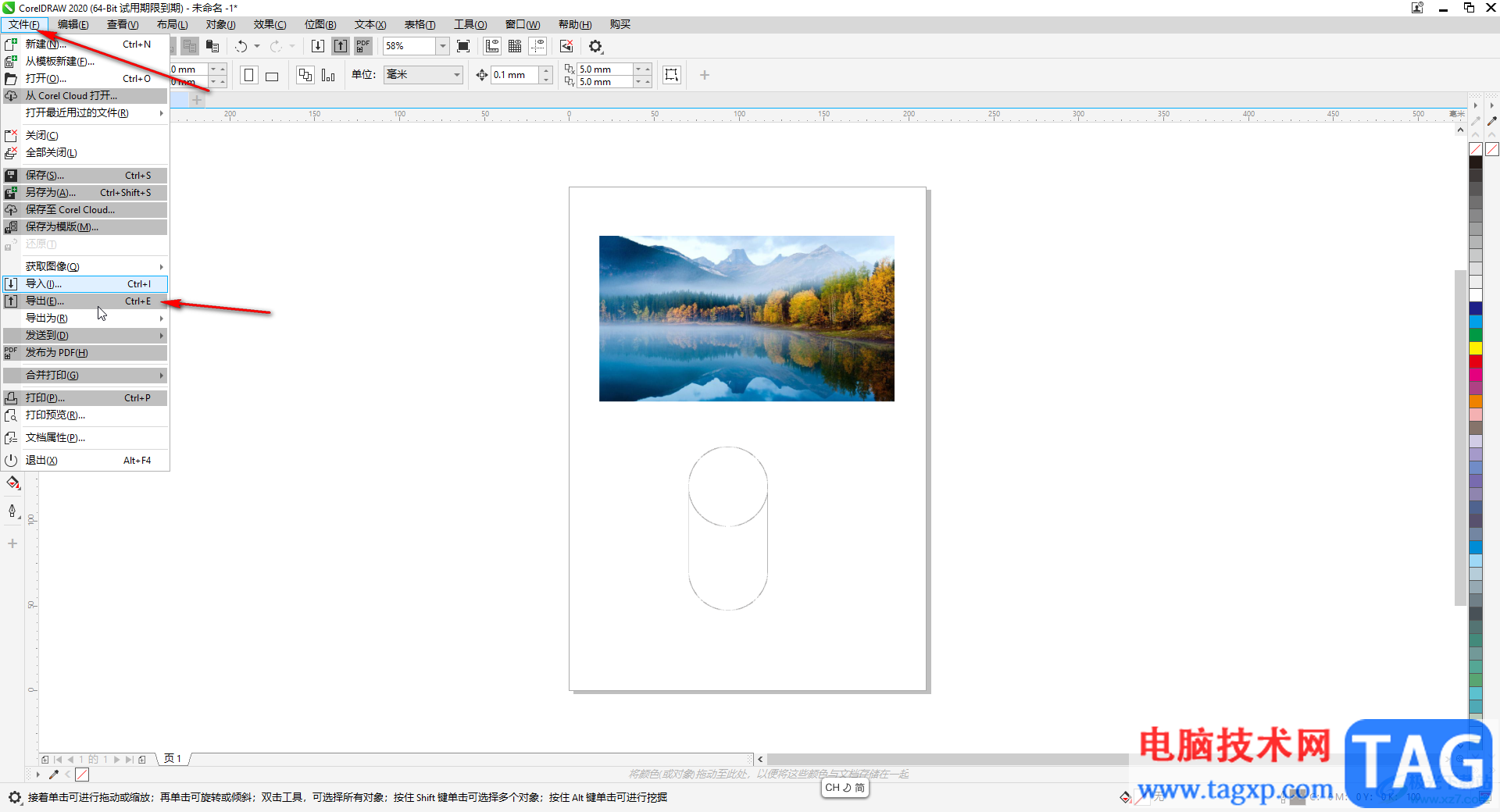
Task: Choose 新建 from the File menu
Action: tap(85, 45)
